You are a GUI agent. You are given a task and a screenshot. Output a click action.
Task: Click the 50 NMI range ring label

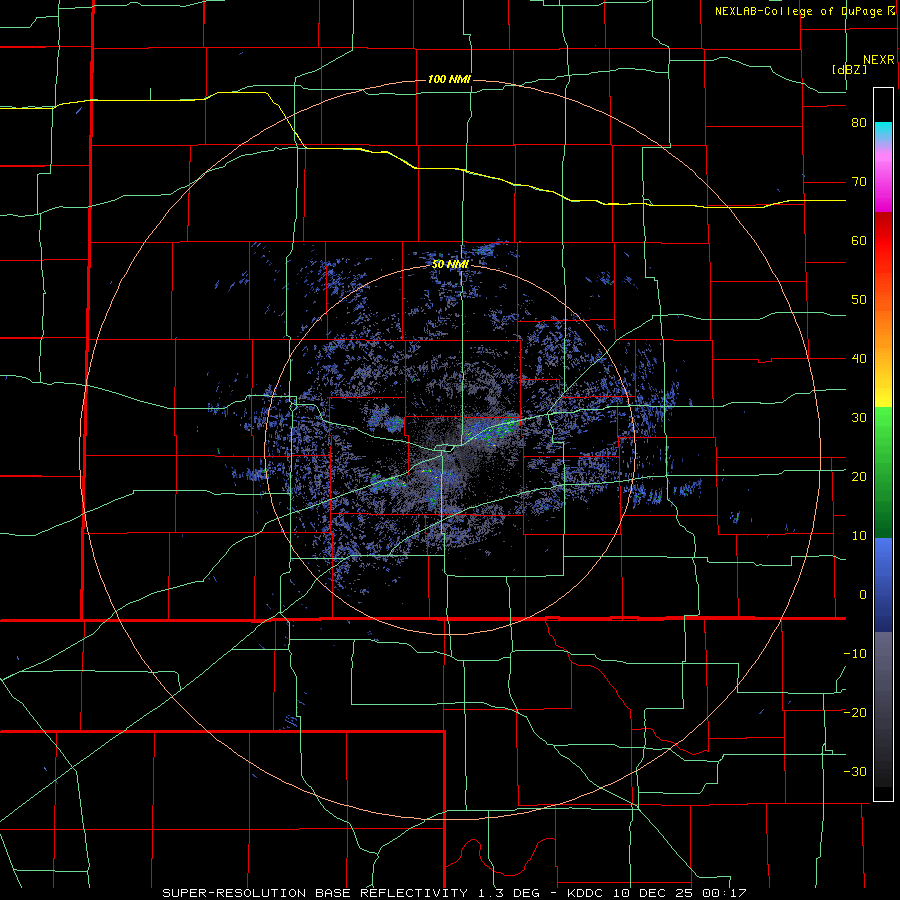tap(450, 265)
